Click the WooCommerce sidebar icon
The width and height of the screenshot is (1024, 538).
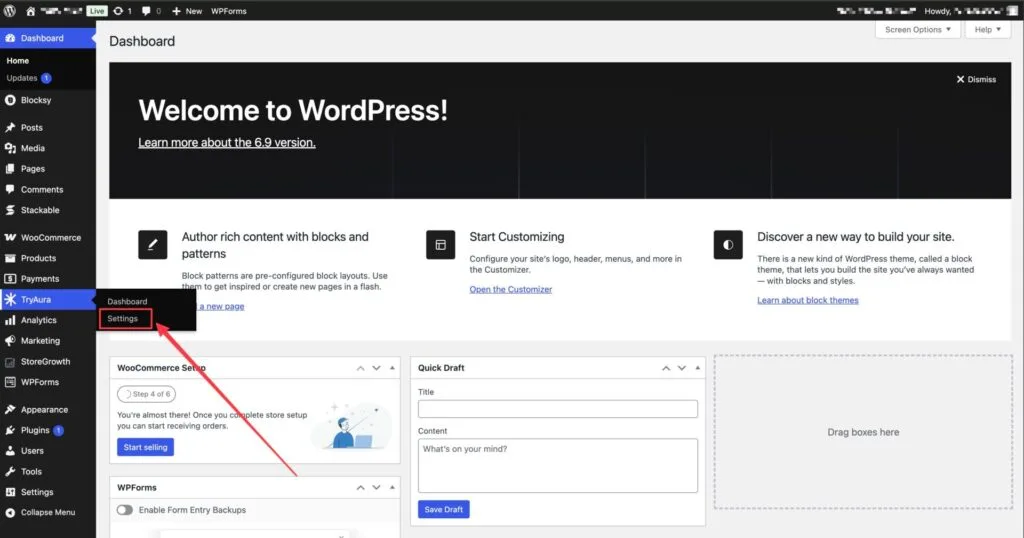coord(10,238)
